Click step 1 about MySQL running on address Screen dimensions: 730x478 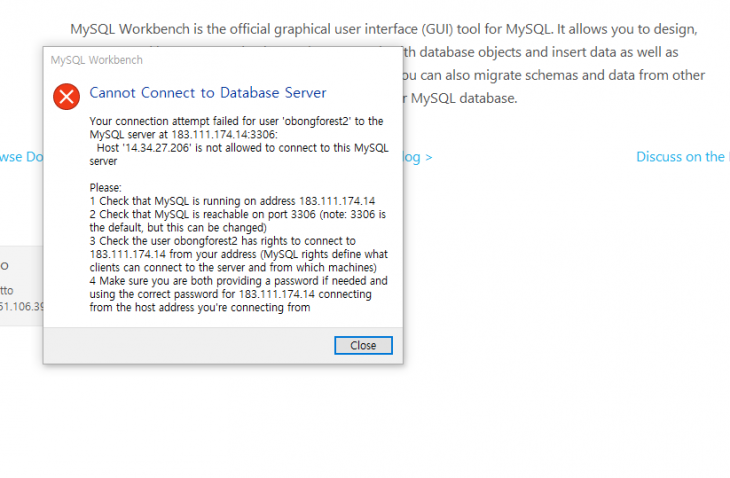point(232,201)
